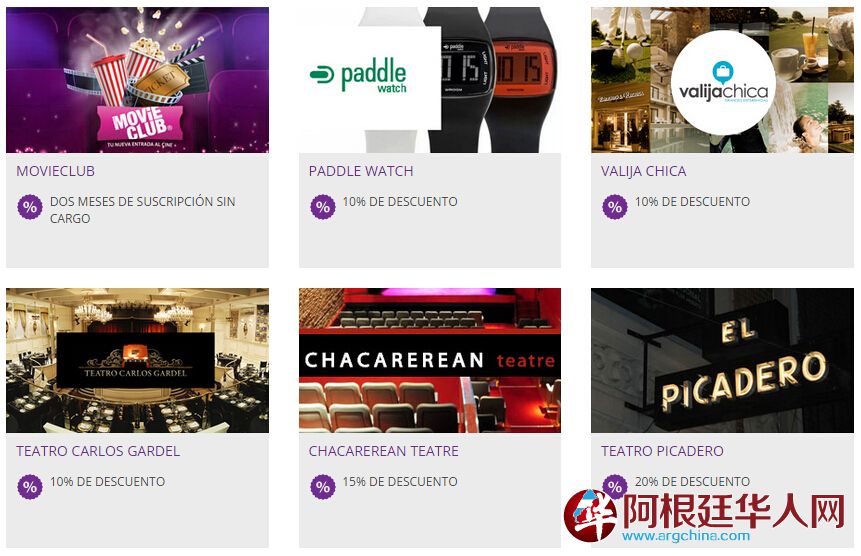The height and width of the screenshot is (556, 861).
Task: Open the Valija Chica logo image
Action: tap(722, 80)
